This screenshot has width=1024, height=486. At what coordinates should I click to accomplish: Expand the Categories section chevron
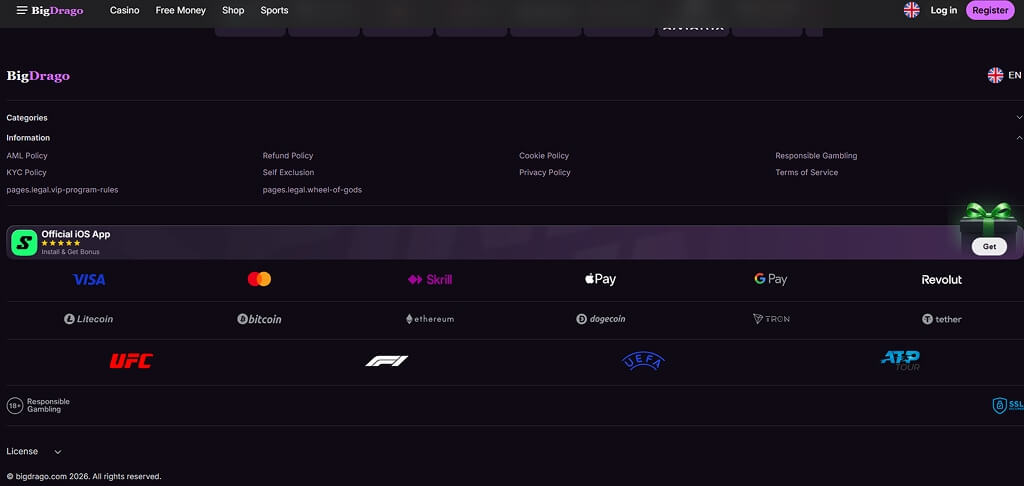point(1019,118)
